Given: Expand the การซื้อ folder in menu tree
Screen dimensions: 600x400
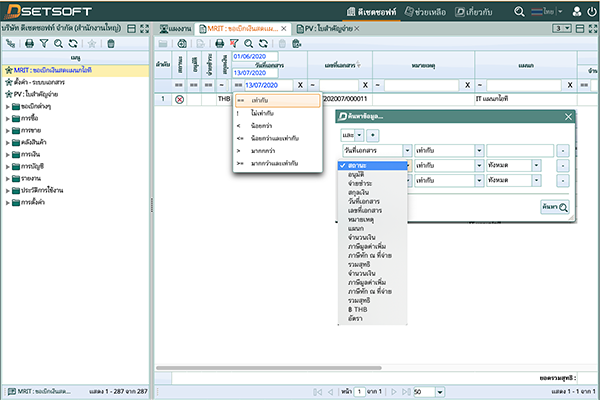Looking at the screenshot, I should 8,118.
